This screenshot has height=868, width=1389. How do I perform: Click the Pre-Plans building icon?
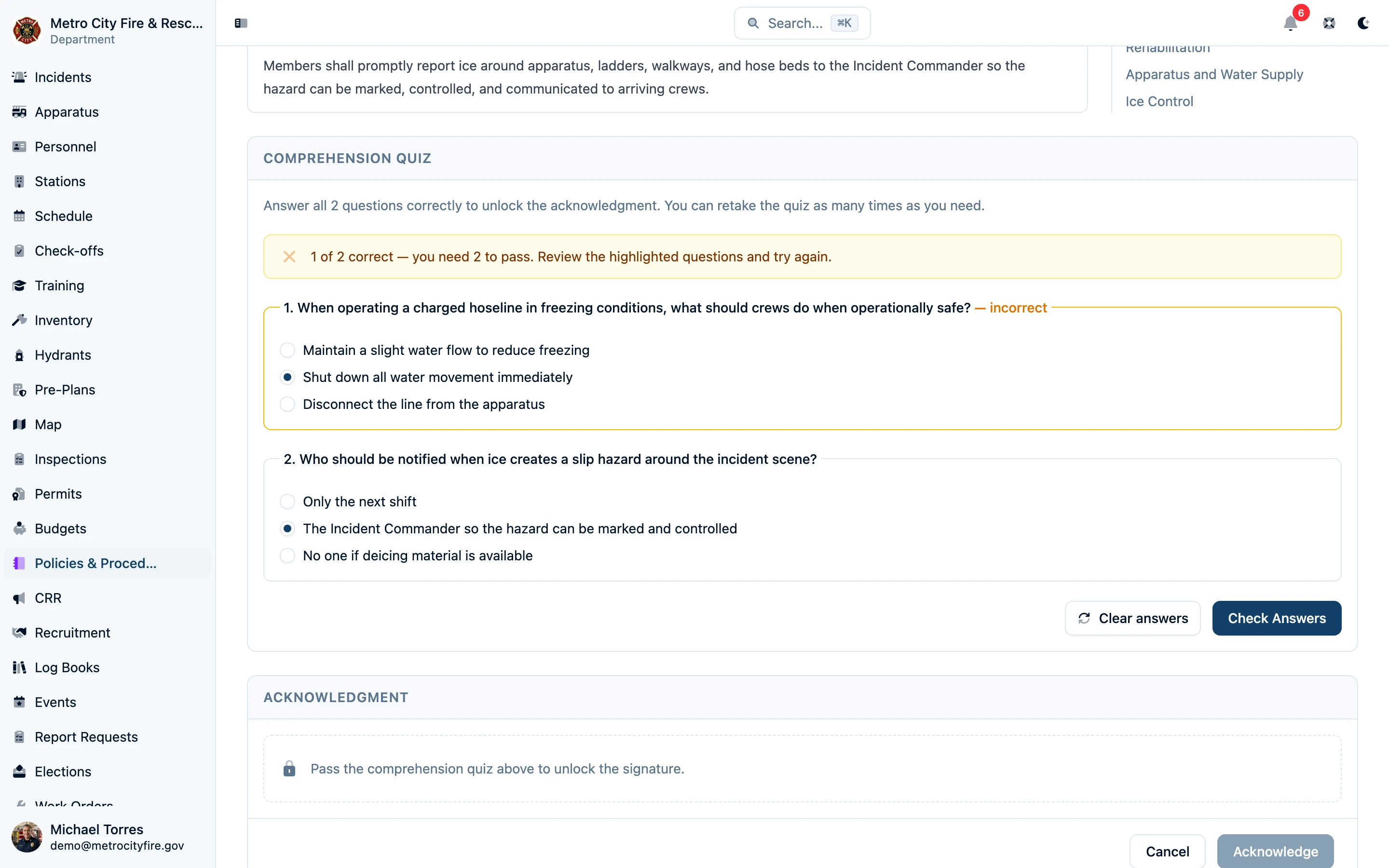click(19, 390)
